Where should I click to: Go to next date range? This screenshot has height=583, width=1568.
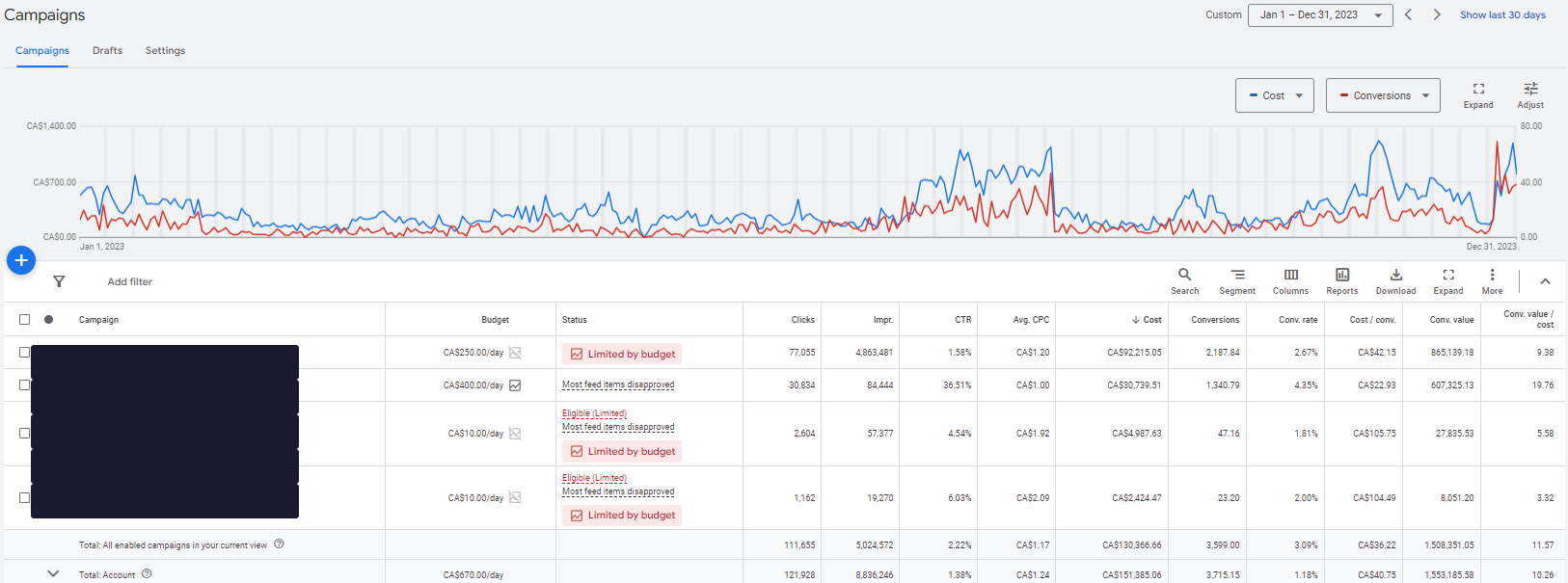tap(1437, 14)
